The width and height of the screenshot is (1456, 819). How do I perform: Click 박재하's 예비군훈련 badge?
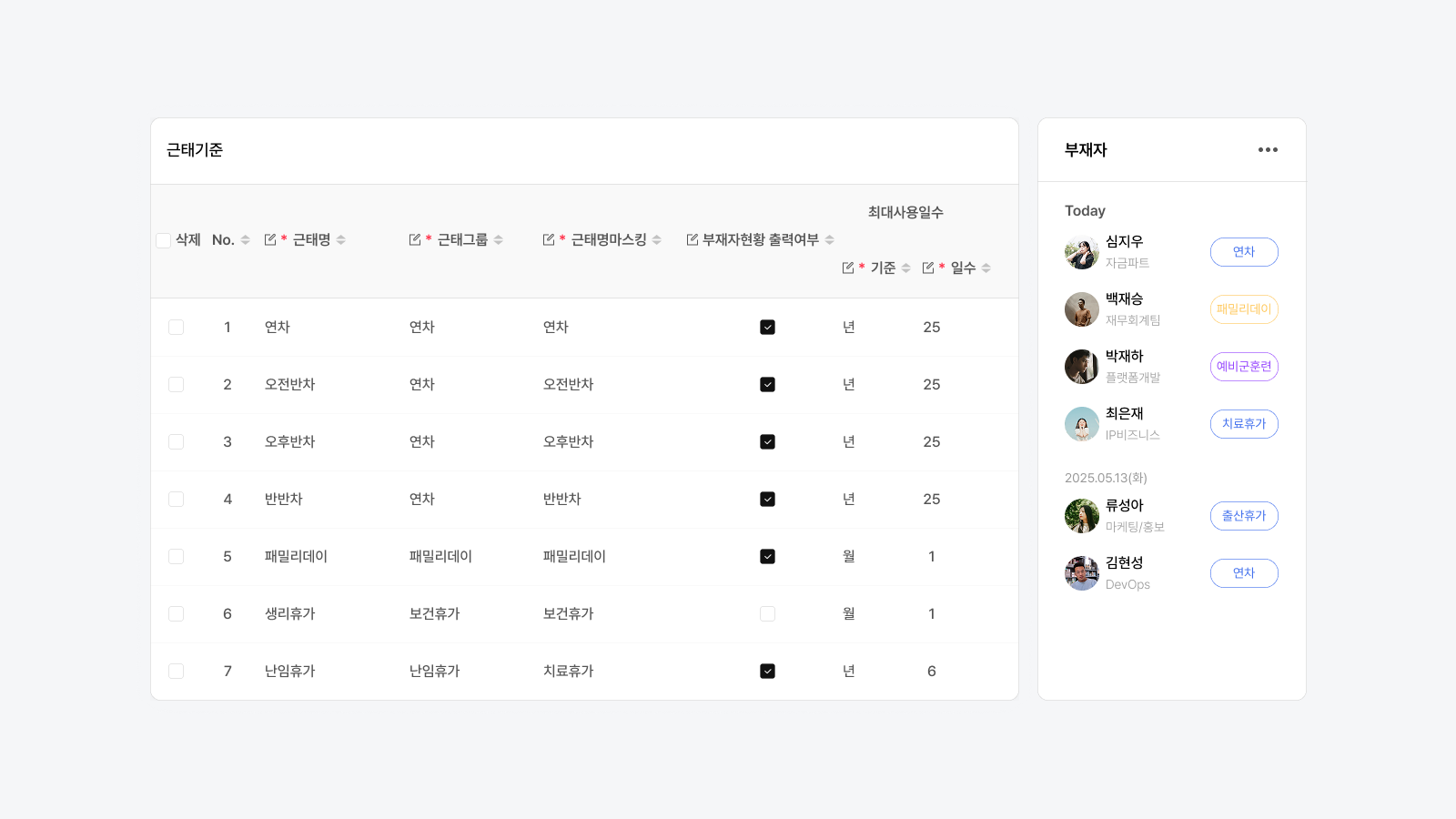[1244, 367]
